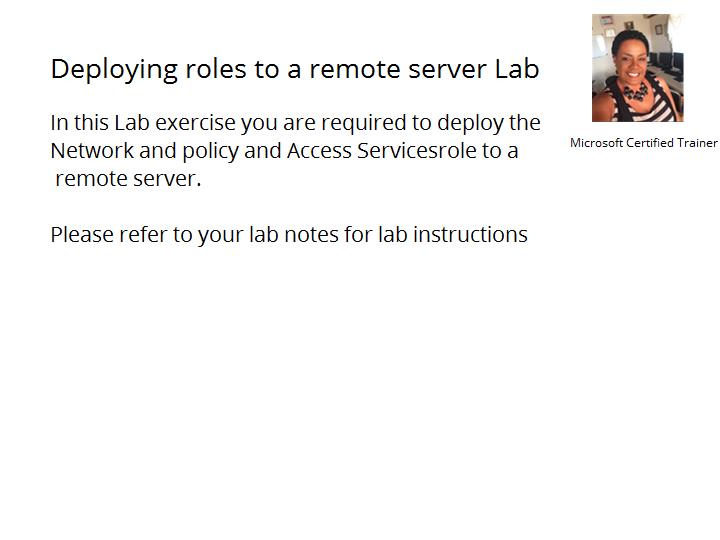Image resolution: width=720 pixels, height=540 pixels.
Task: Select the remote server. text line
Action: click(128, 179)
